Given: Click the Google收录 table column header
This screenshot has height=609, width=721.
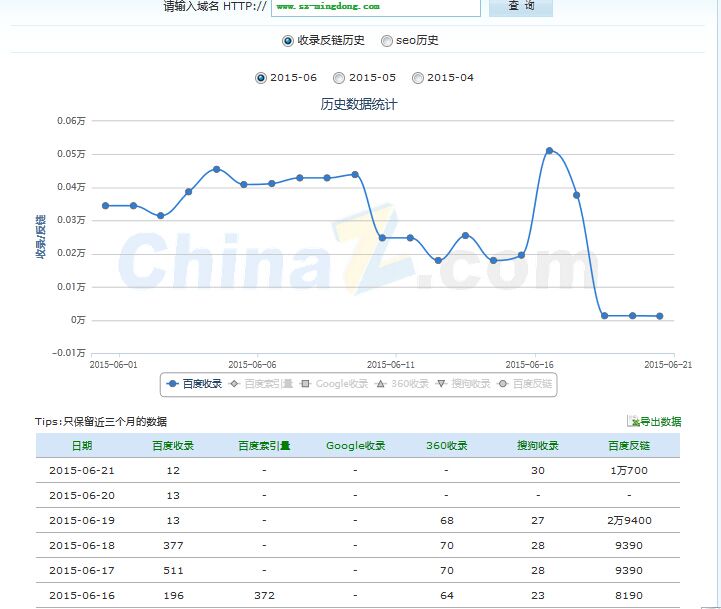Looking at the screenshot, I should click(x=355, y=446).
